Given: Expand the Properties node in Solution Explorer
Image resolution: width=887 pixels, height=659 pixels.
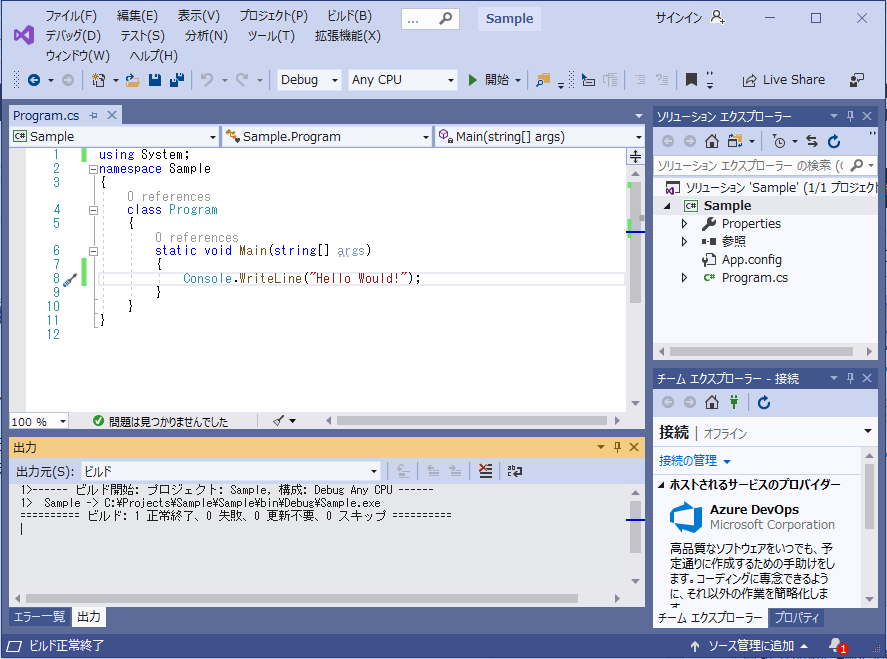Looking at the screenshot, I should [x=684, y=224].
